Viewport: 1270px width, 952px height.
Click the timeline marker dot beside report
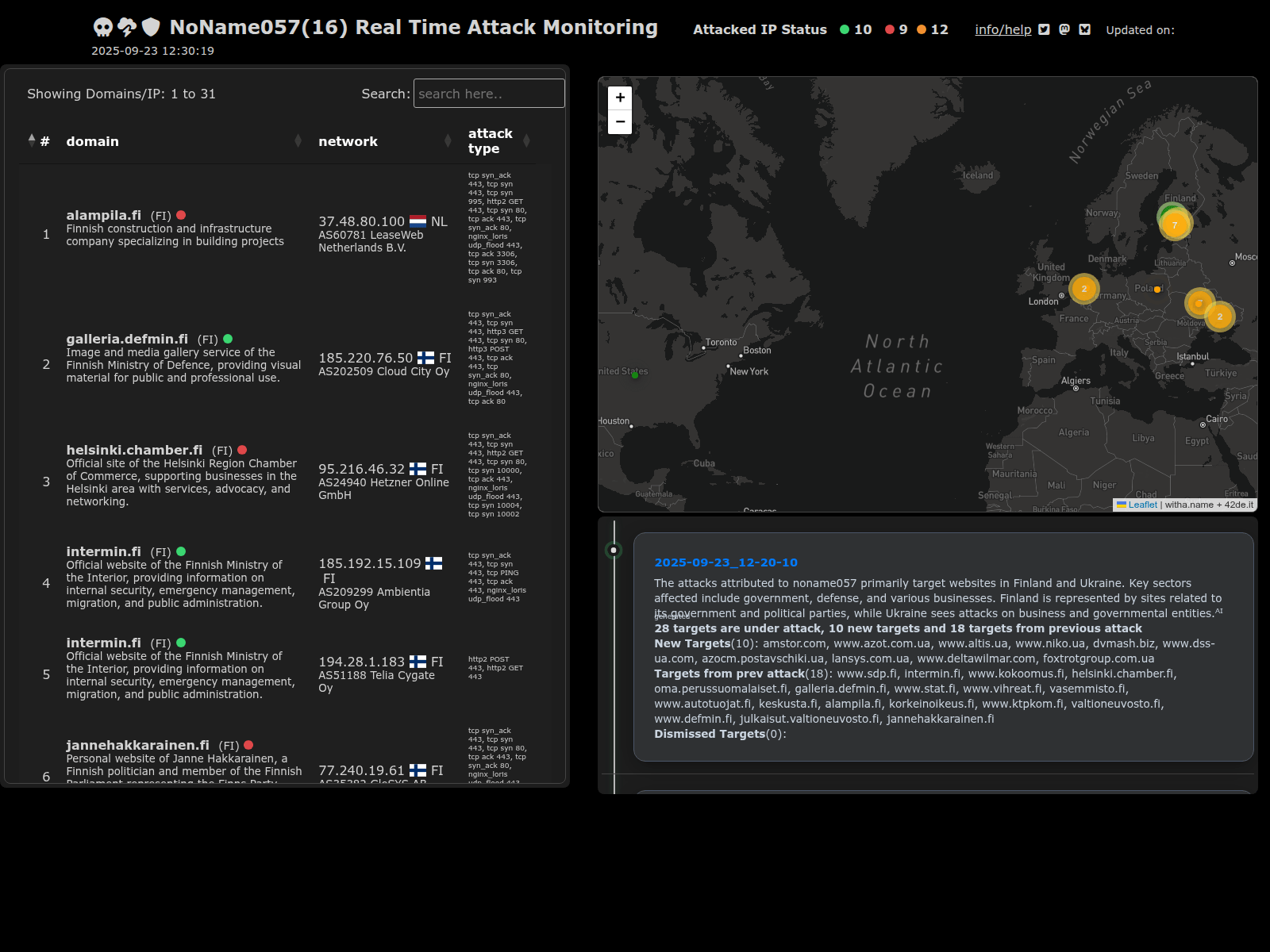614,550
